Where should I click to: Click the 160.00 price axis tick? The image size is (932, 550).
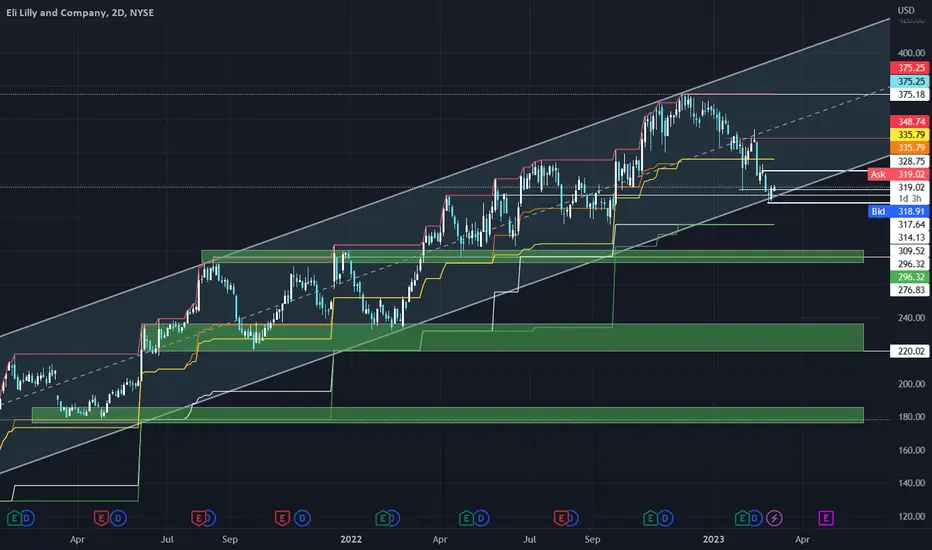point(911,450)
